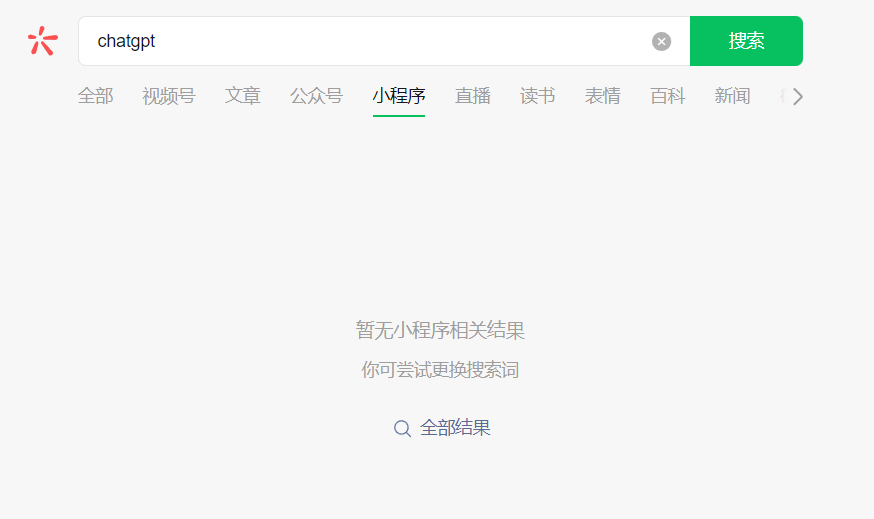Select the 表情 tab
This screenshot has height=519, width=874.
tap(603, 96)
